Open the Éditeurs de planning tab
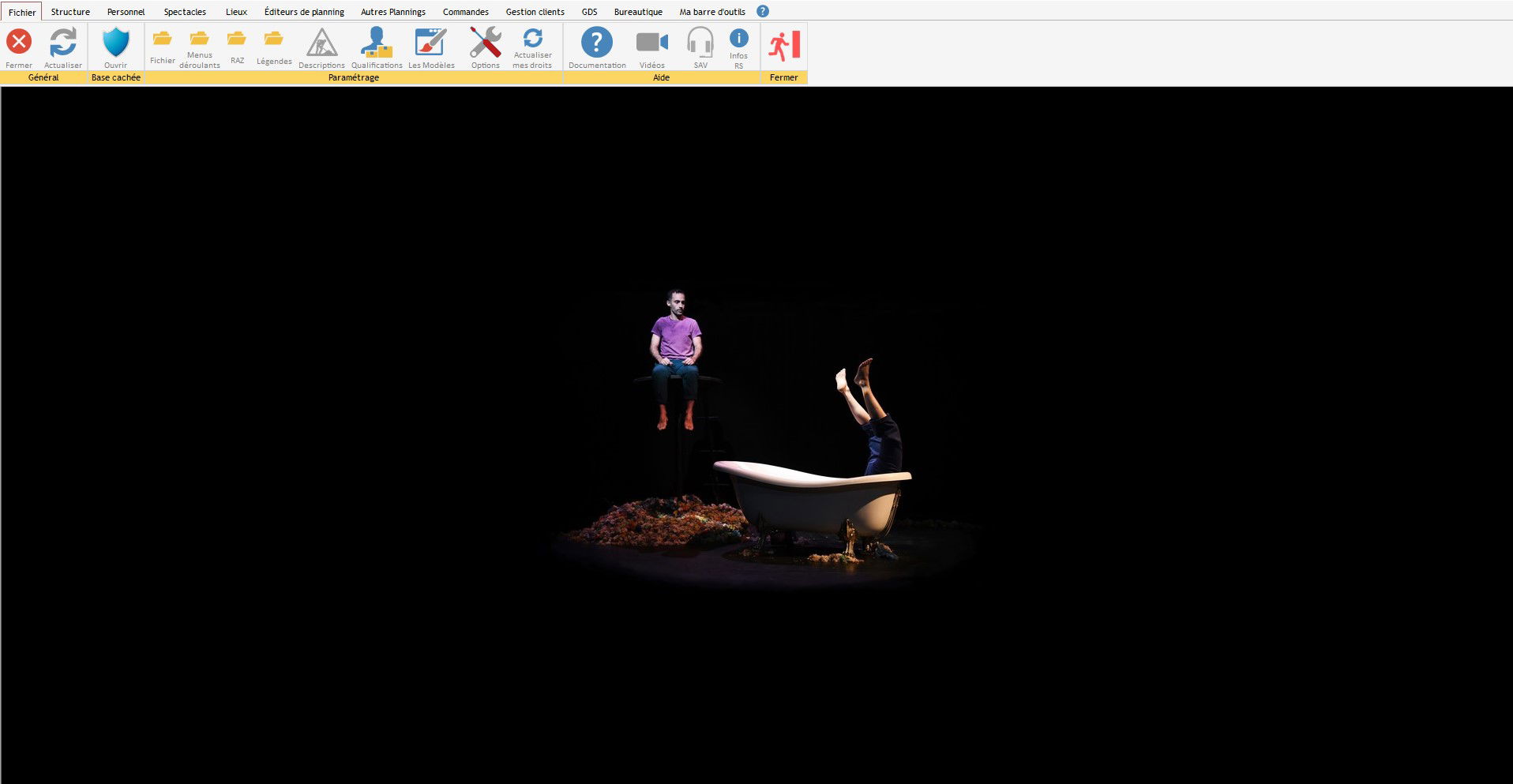Image resolution: width=1513 pixels, height=784 pixels. click(304, 12)
